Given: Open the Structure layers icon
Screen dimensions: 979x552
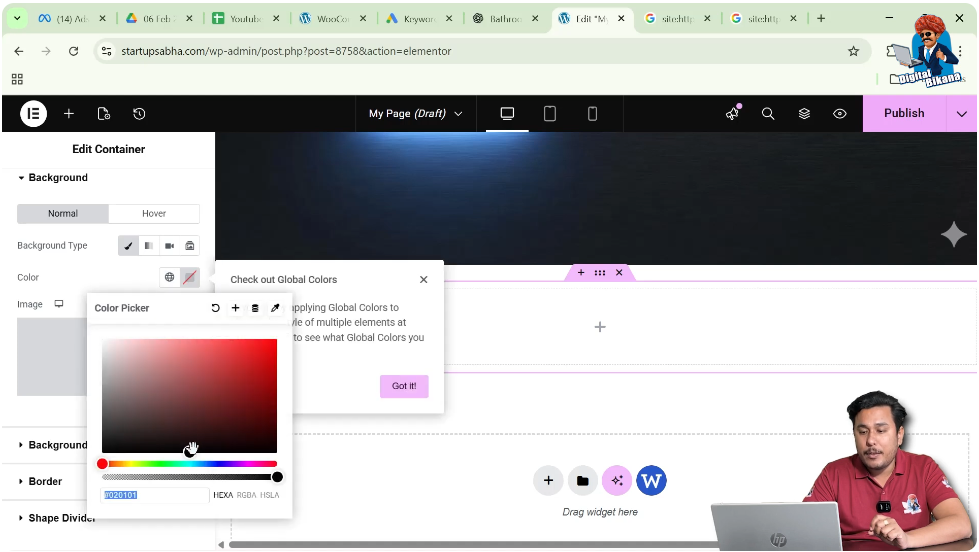Looking at the screenshot, I should [x=804, y=114].
